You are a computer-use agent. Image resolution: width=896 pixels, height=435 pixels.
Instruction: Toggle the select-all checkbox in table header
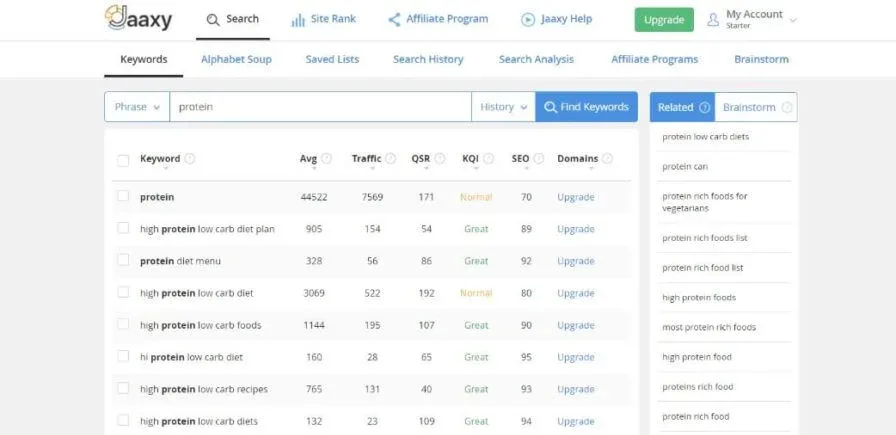tap(123, 161)
